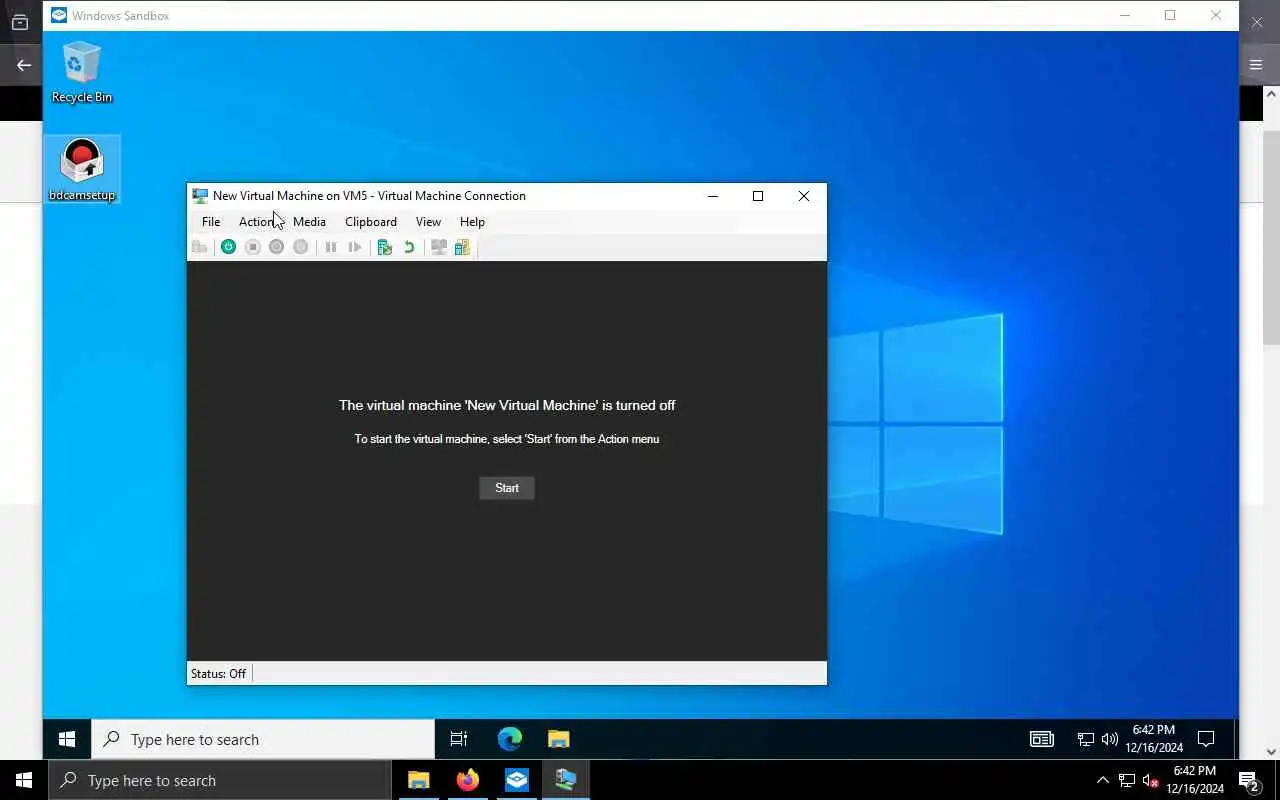1280x800 pixels.
Task: Open the Media menu
Action: (309, 222)
